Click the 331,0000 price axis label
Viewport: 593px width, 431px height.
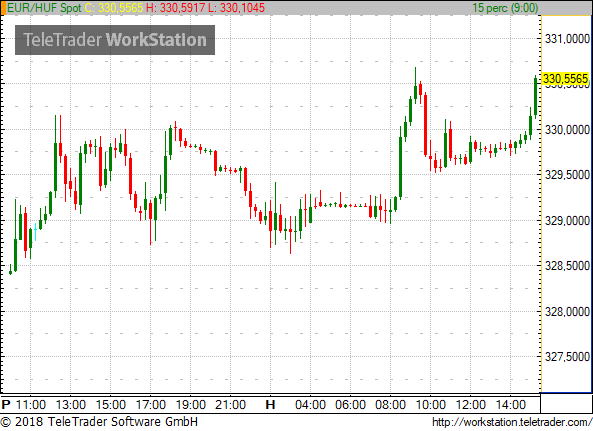pos(567,39)
